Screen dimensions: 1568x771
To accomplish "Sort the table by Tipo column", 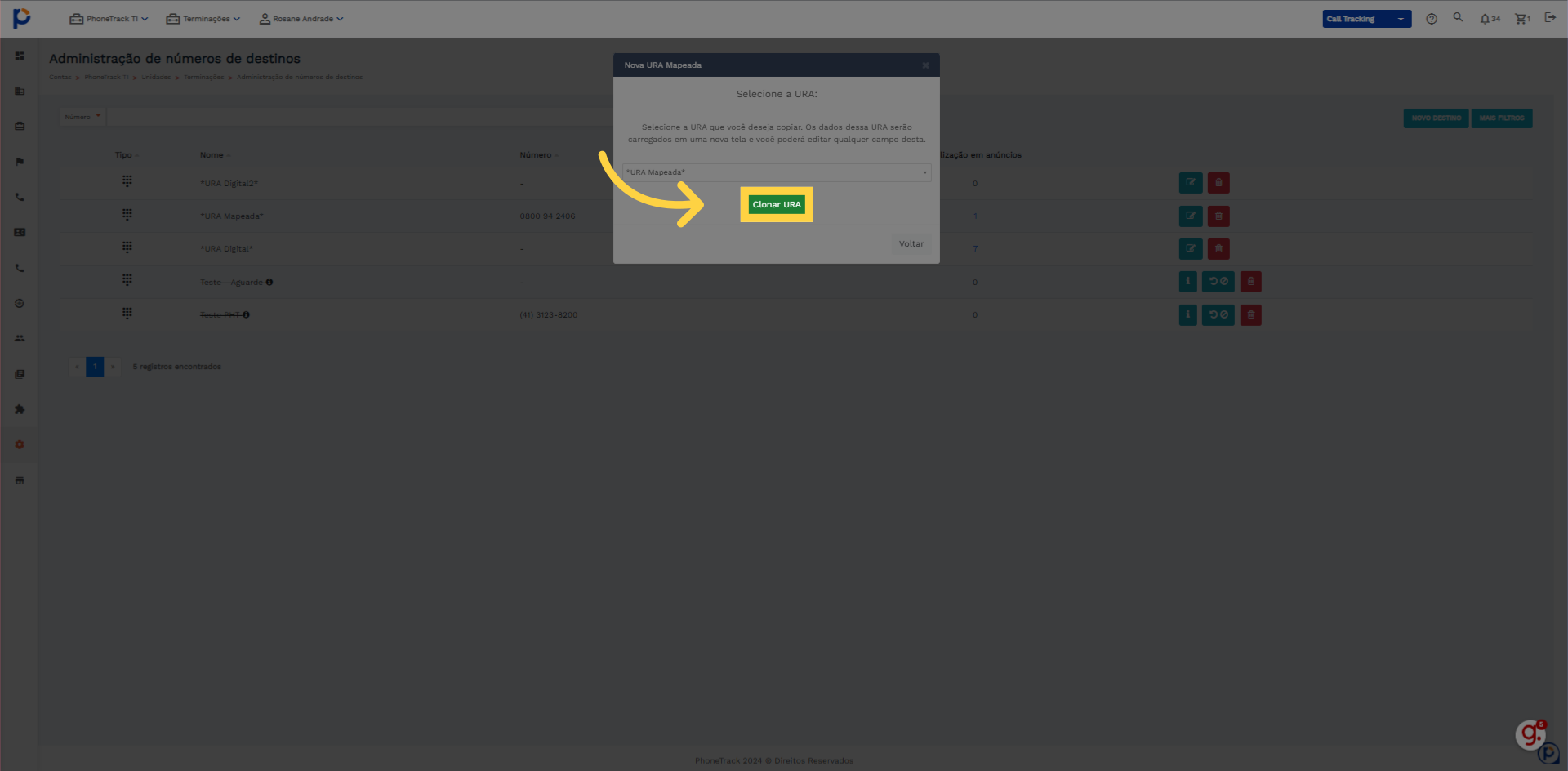I will tap(127, 155).
